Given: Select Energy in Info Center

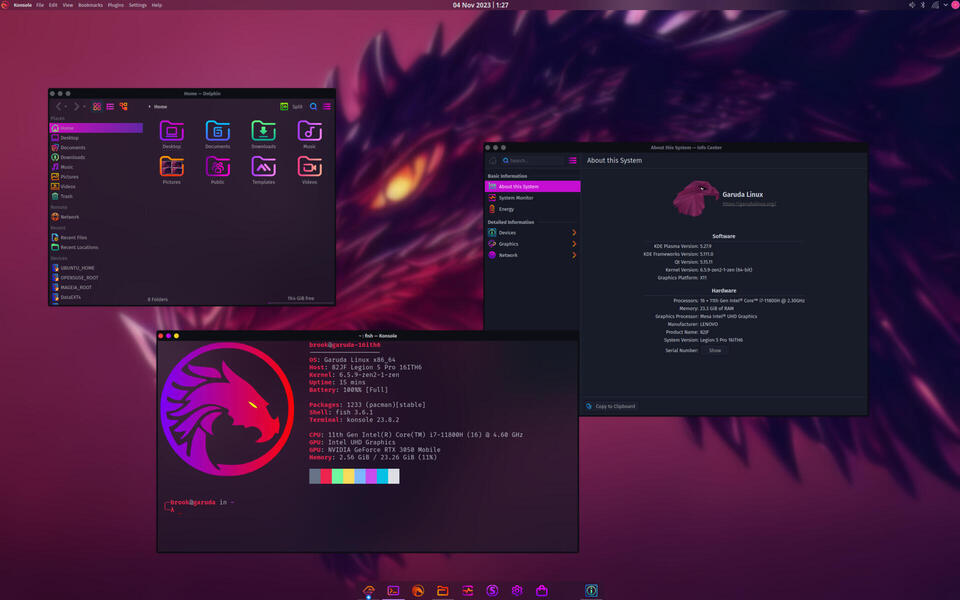Looking at the screenshot, I should pos(533,209).
